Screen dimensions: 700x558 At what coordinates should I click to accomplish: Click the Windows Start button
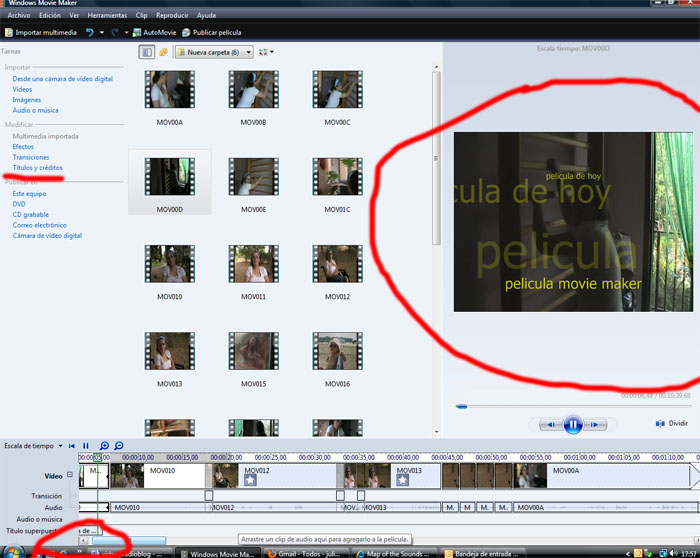click(14, 552)
